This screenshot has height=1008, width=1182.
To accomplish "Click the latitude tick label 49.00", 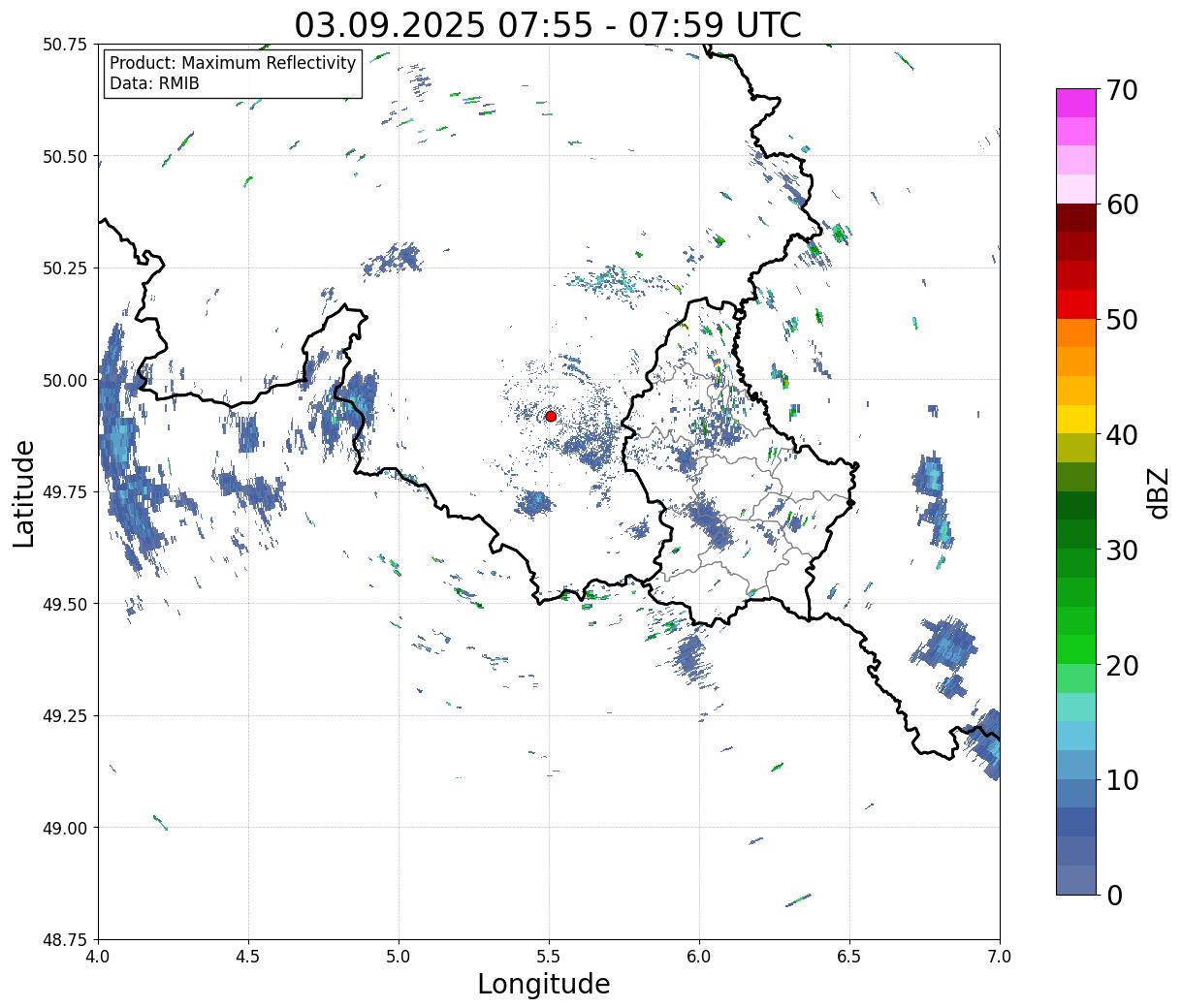I will pyautogui.click(x=64, y=828).
